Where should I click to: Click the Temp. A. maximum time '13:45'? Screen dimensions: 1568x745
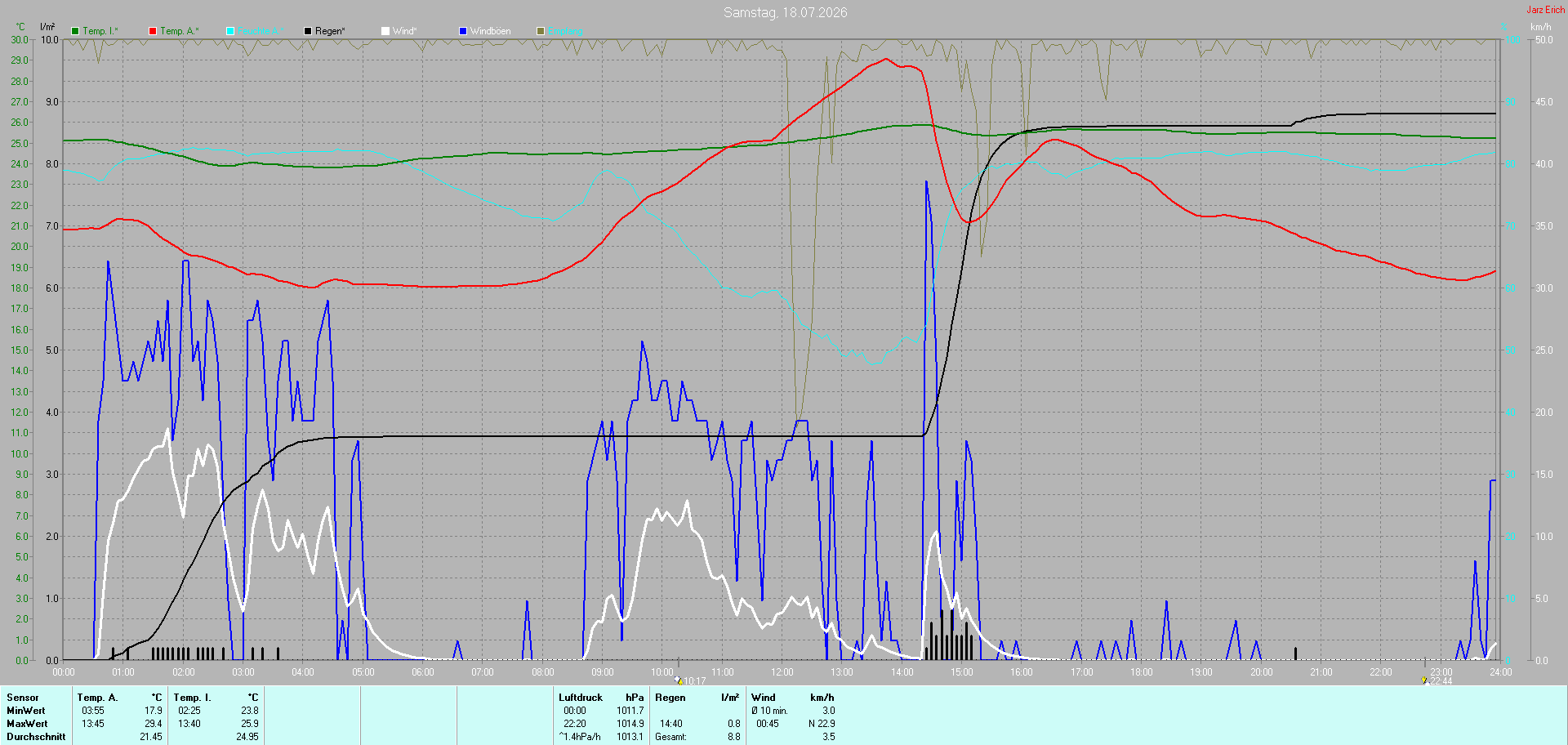point(93,724)
